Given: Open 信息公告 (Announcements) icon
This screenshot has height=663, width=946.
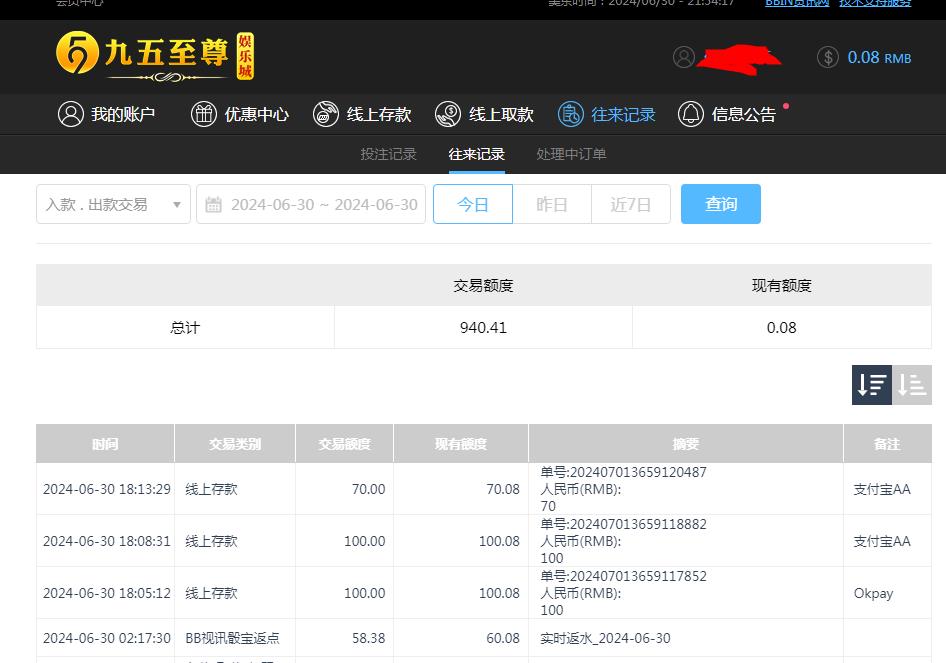Looking at the screenshot, I should pyautogui.click(x=690, y=114).
